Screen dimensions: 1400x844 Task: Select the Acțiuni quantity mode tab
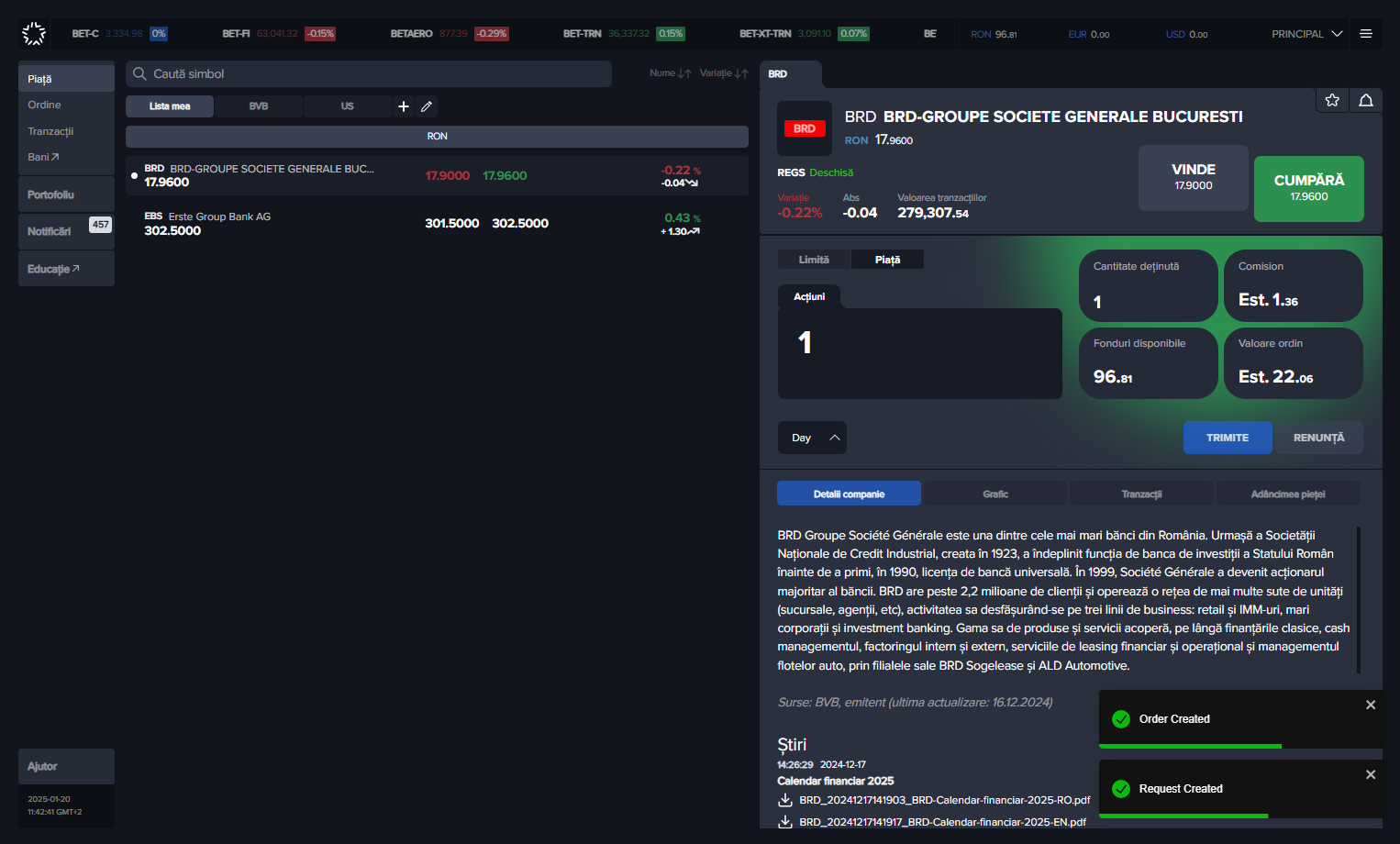(x=809, y=296)
